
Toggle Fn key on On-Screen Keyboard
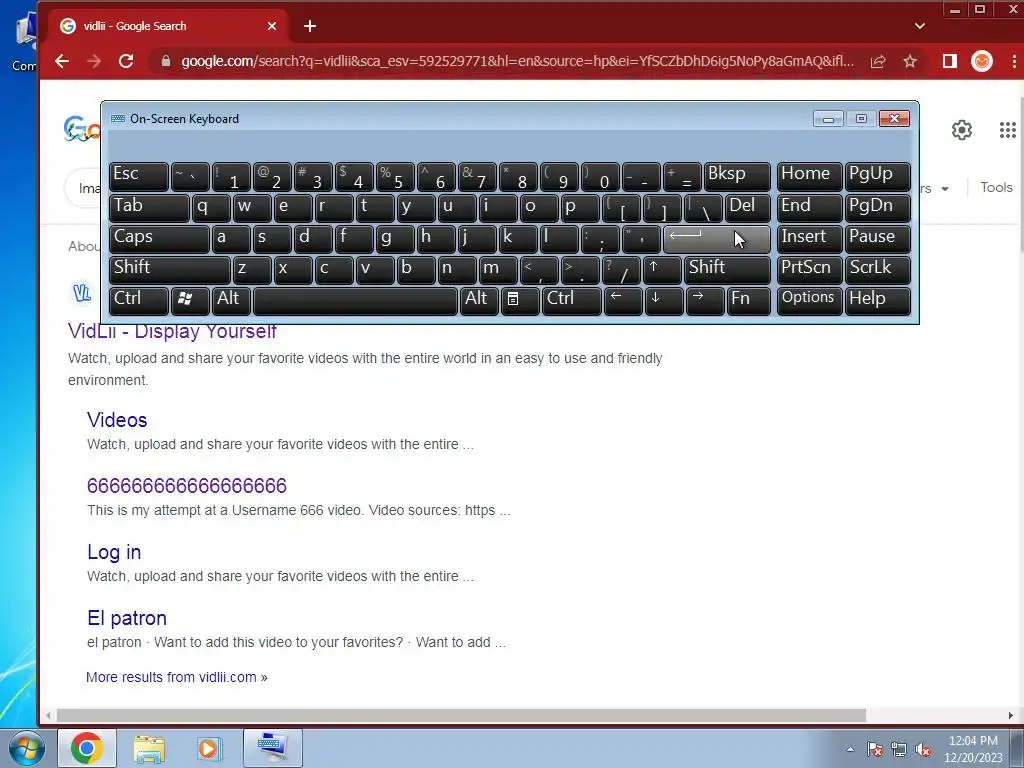click(x=748, y=300)
